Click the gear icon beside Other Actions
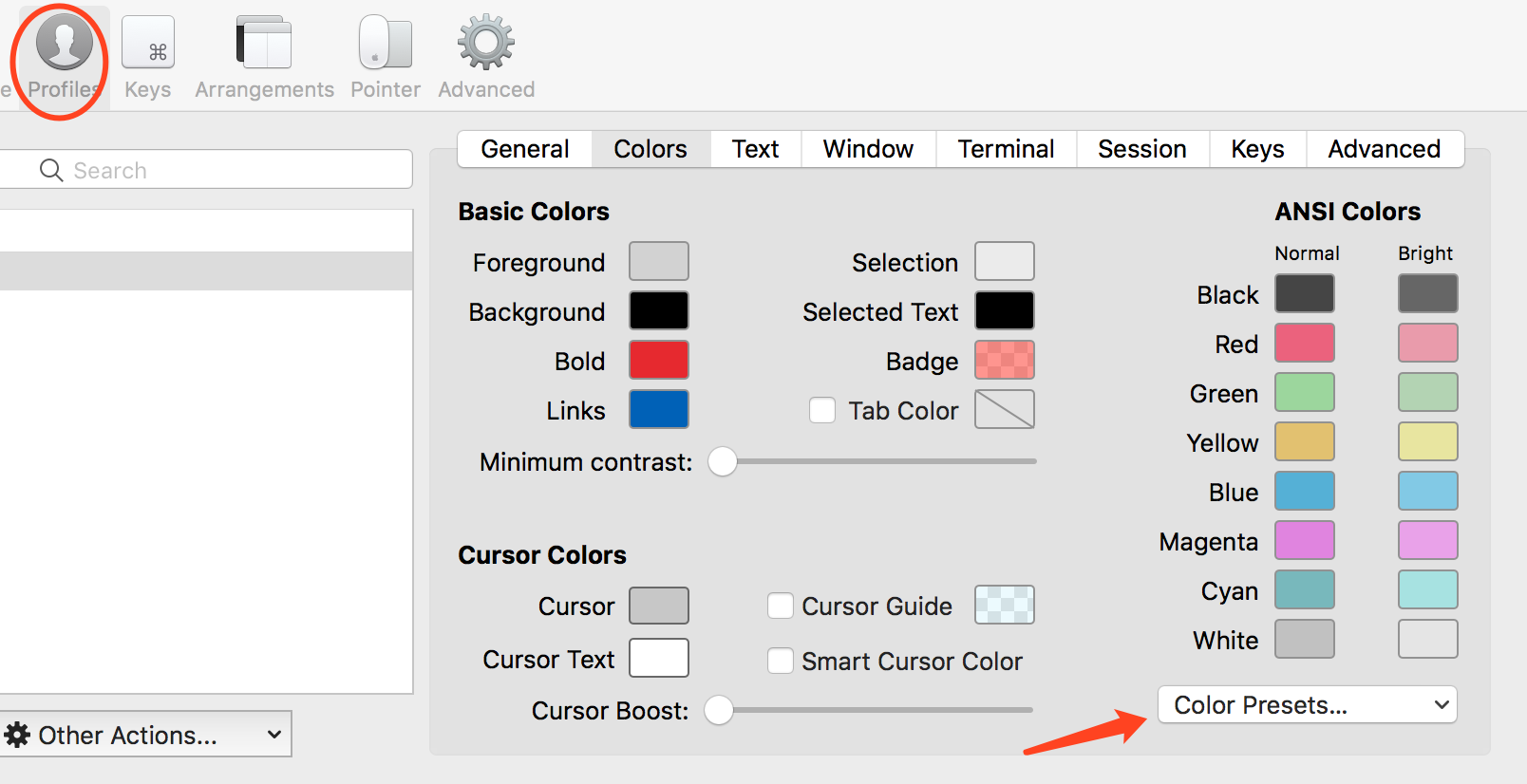 [x=17, y=735]
